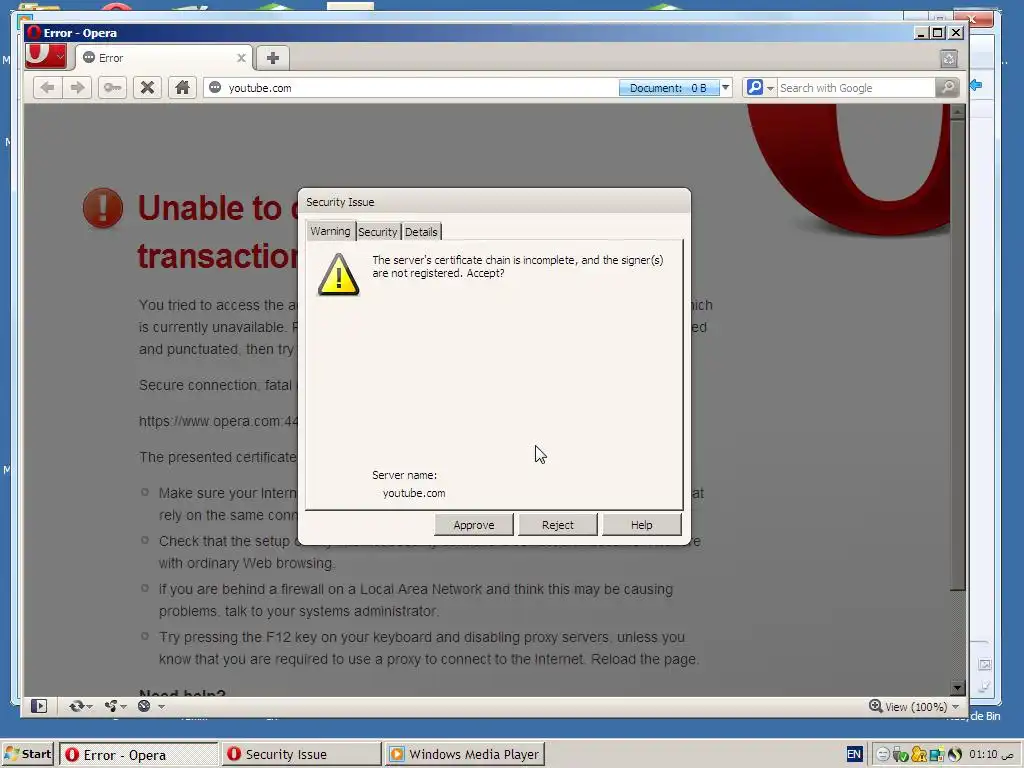Go to the home page icon
The width and height of the screenshot is (1024, 768).
[x=182, y=88]
